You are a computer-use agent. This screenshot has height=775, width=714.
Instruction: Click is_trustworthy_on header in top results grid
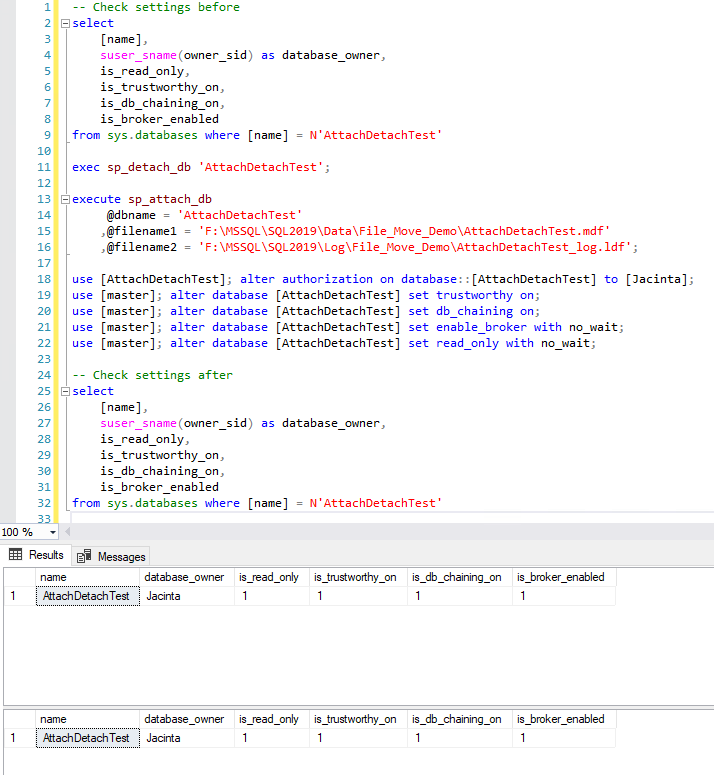click(358, 577)
